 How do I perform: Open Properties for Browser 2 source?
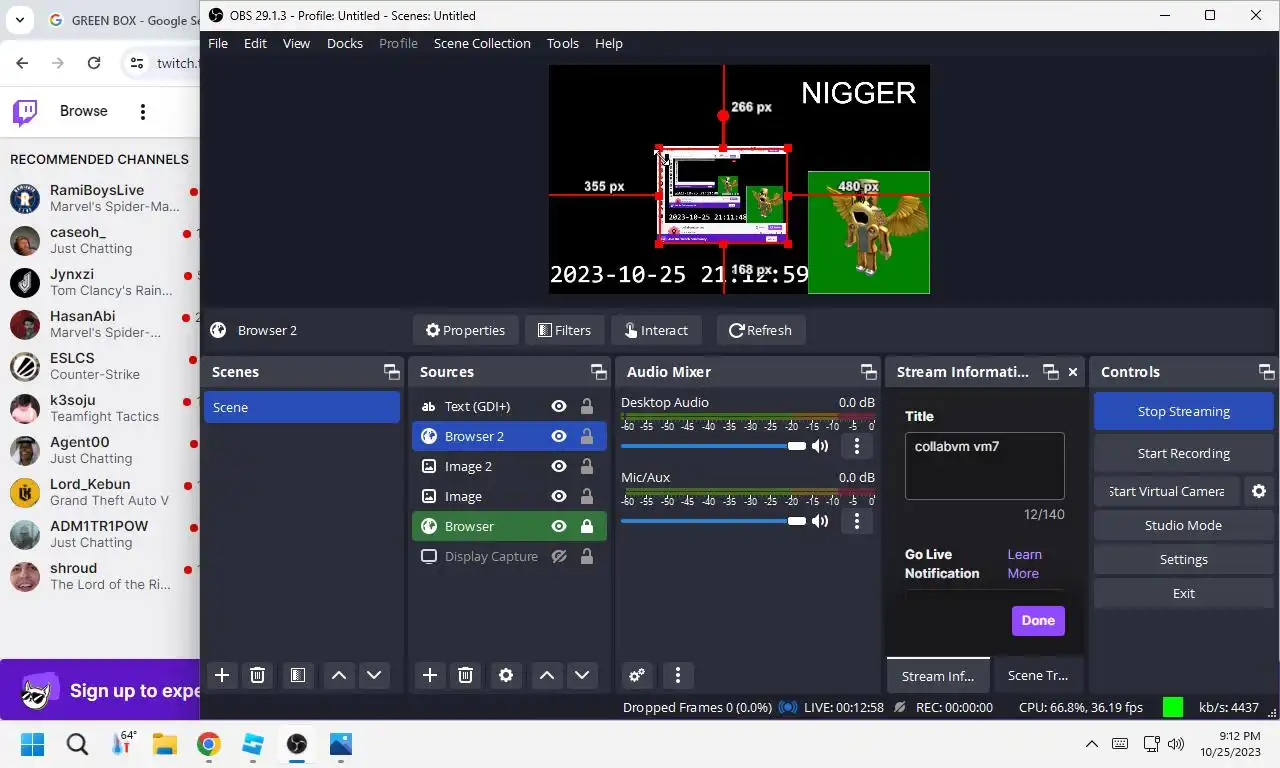[465, 330]
